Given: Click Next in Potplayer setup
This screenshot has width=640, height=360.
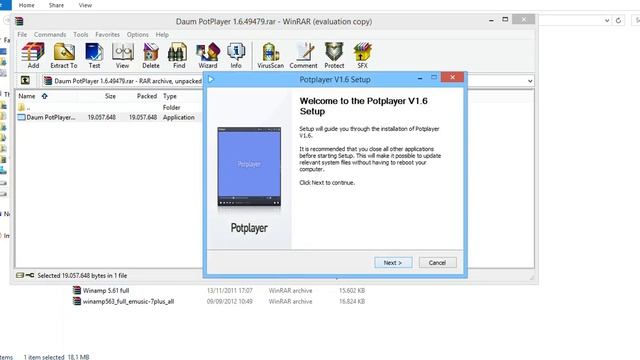Looking at the screenshot, I should (393, 262).
